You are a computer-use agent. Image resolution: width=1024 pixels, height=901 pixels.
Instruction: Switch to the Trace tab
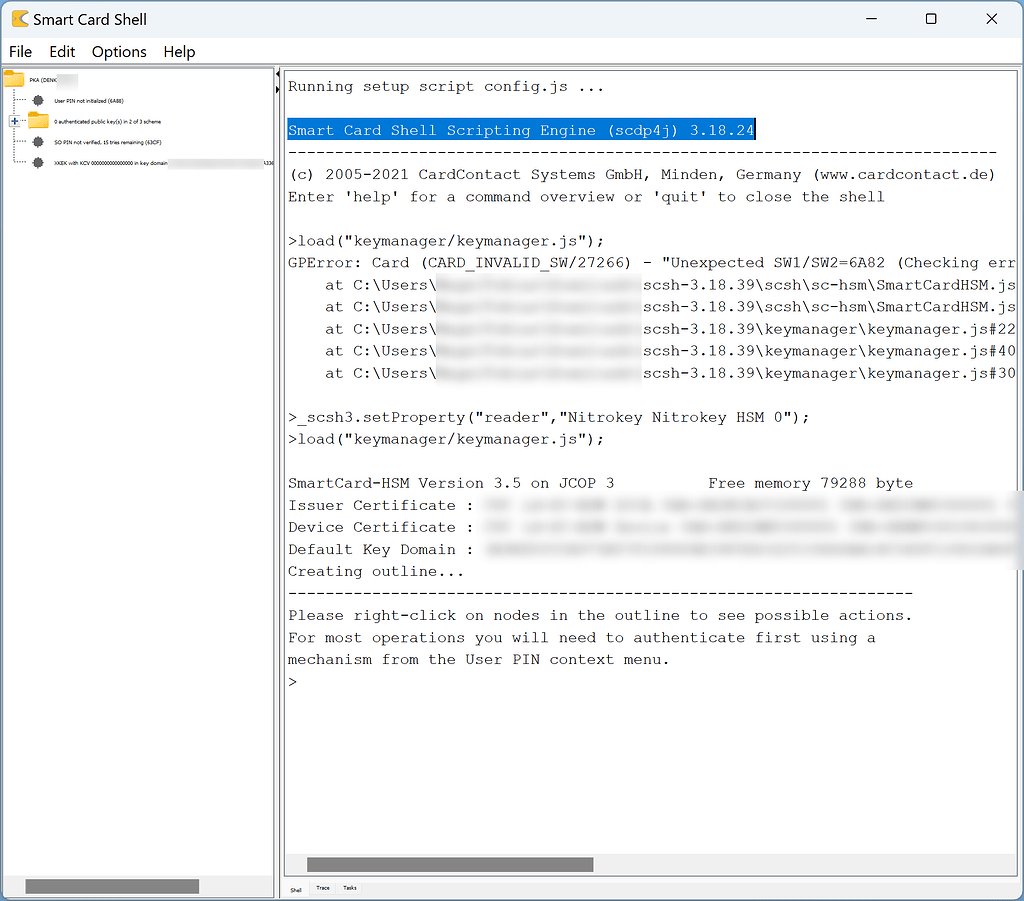(322, 888)
